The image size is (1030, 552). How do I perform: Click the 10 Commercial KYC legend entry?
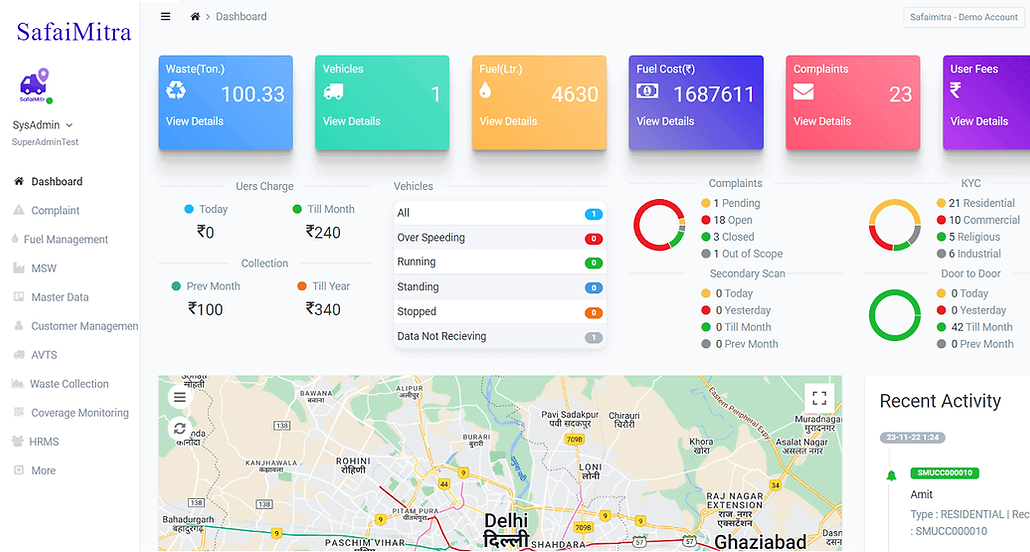pyautogui.click(x=978, y=220)
